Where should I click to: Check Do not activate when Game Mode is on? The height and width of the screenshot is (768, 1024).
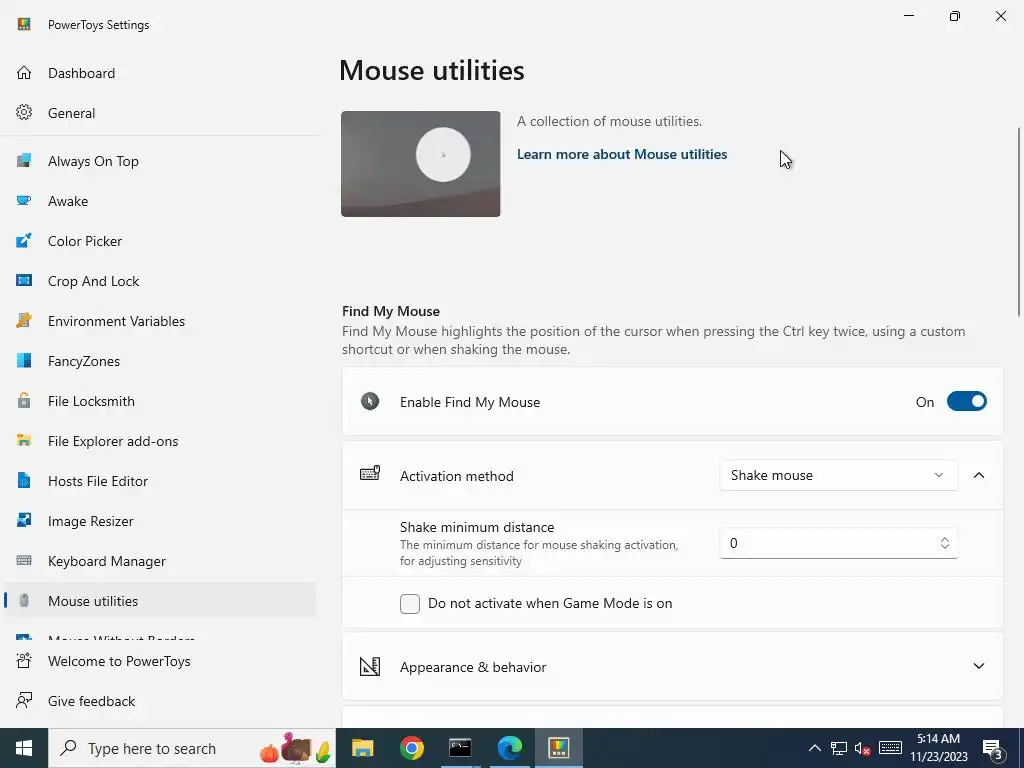click(x=410, y=603)
